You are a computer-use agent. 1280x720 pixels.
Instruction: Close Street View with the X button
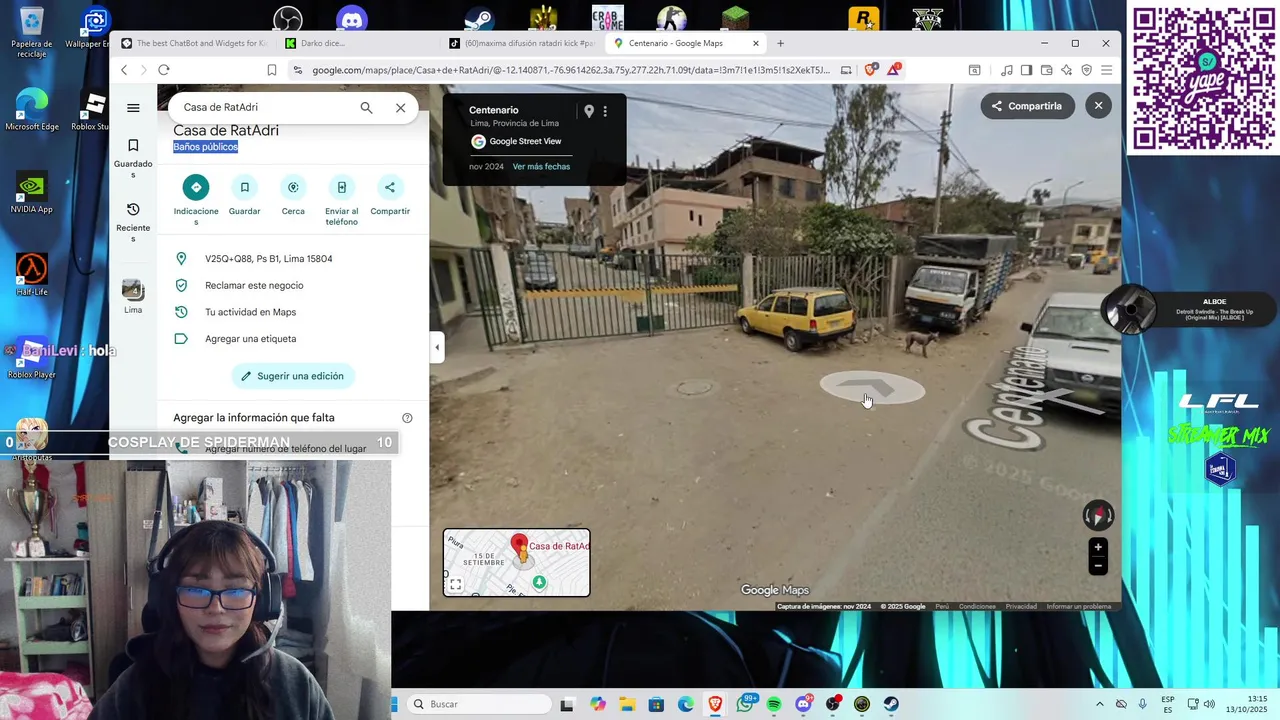pos(1098,106)
